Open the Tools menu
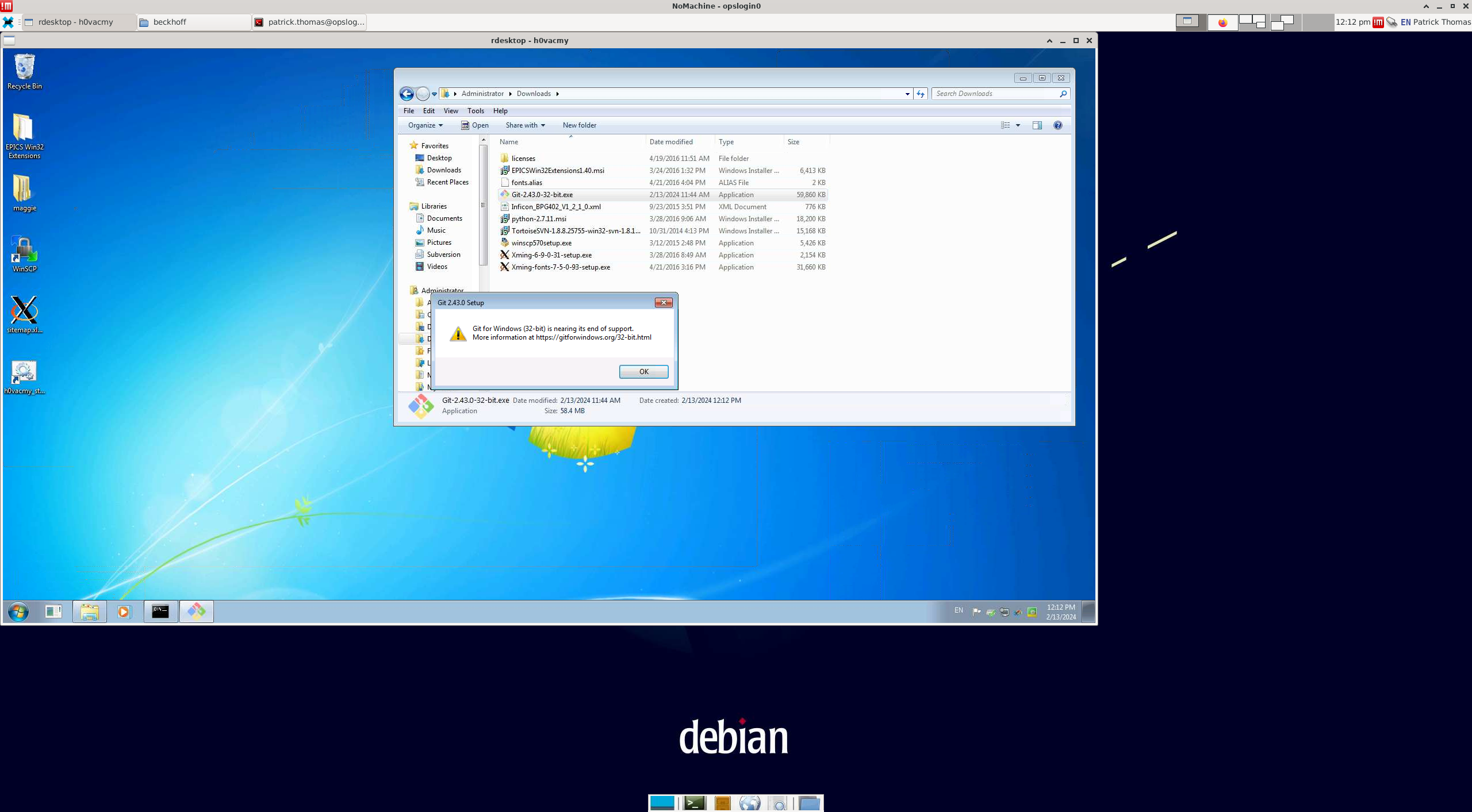The width and height of the screenshot is (1472, 812). click(475, 111)
